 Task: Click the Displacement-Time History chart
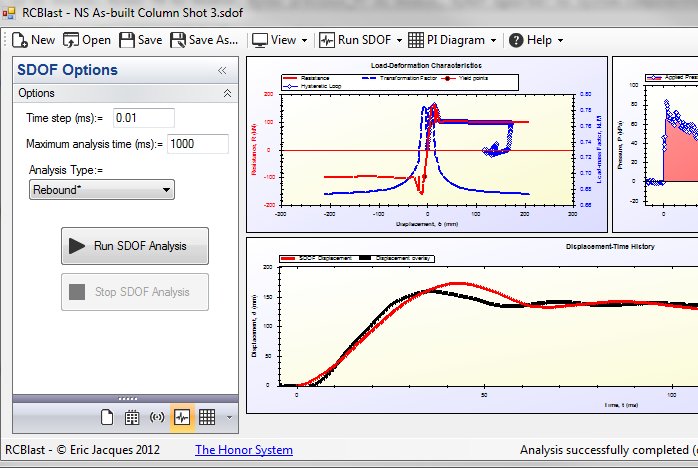click(x=472, y=326)
